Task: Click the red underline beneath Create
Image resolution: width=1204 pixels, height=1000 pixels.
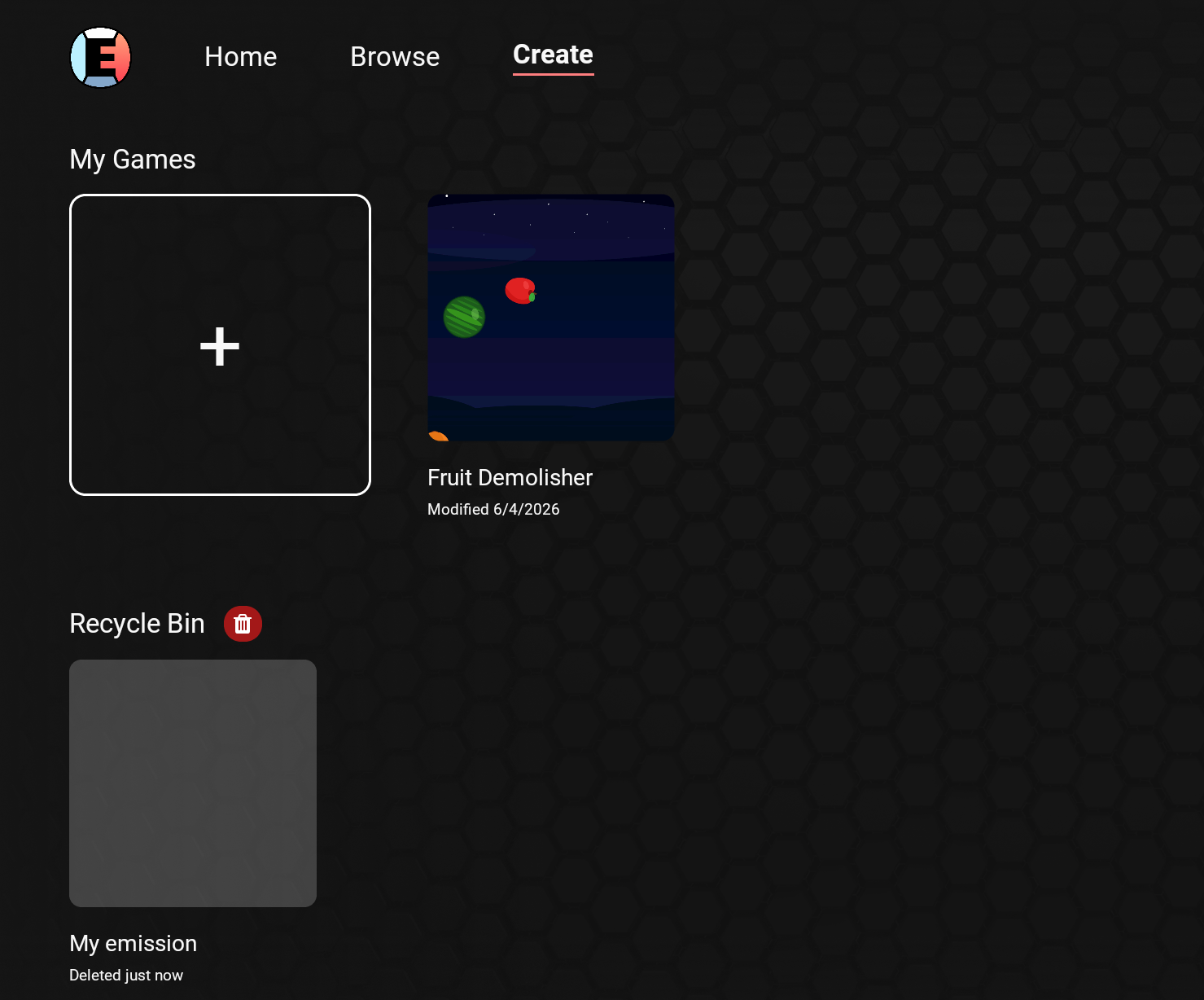Action: click(x=553, y=74)
